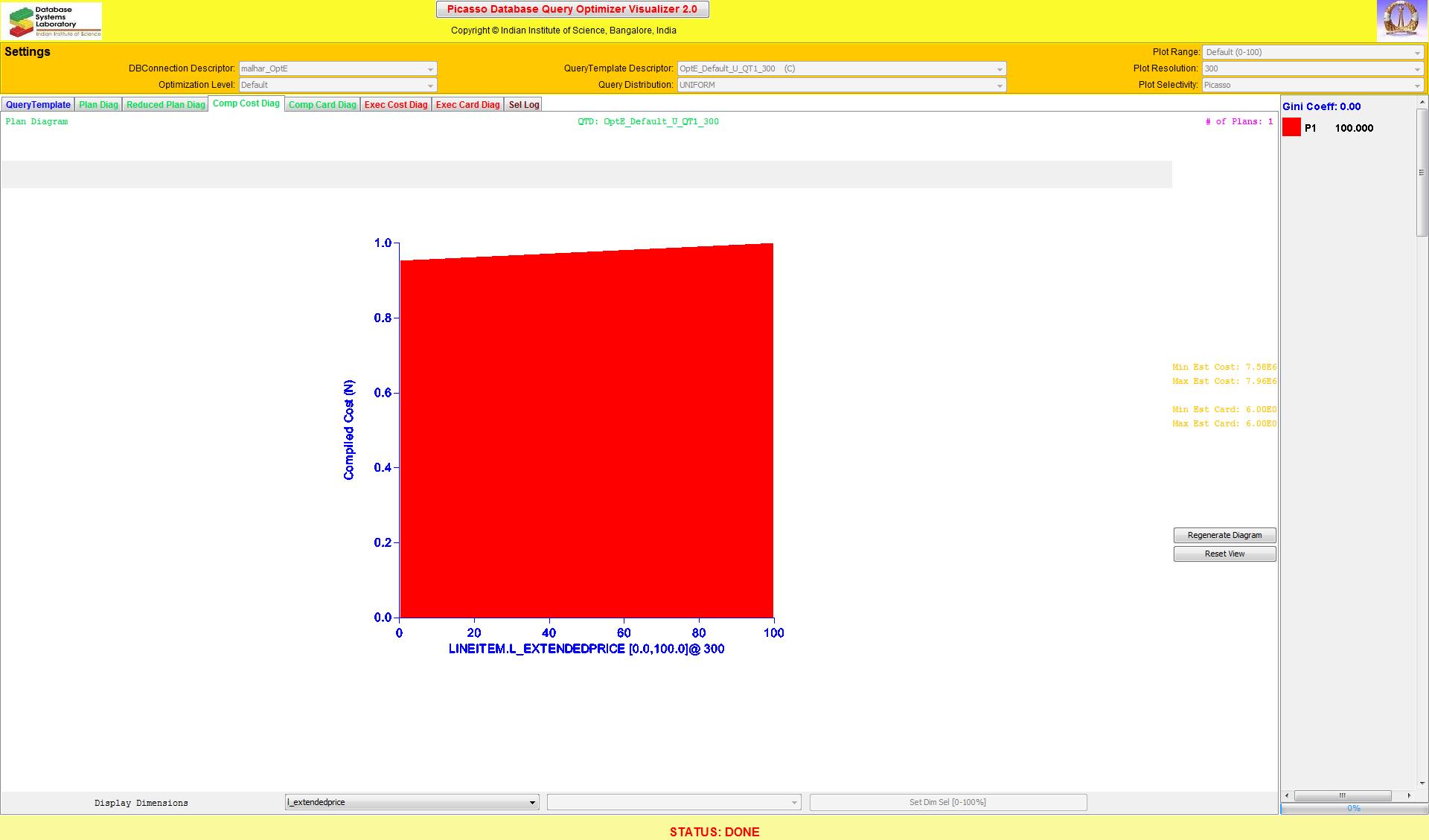Open the Exec Cost Diag tab

click(396, 105)
